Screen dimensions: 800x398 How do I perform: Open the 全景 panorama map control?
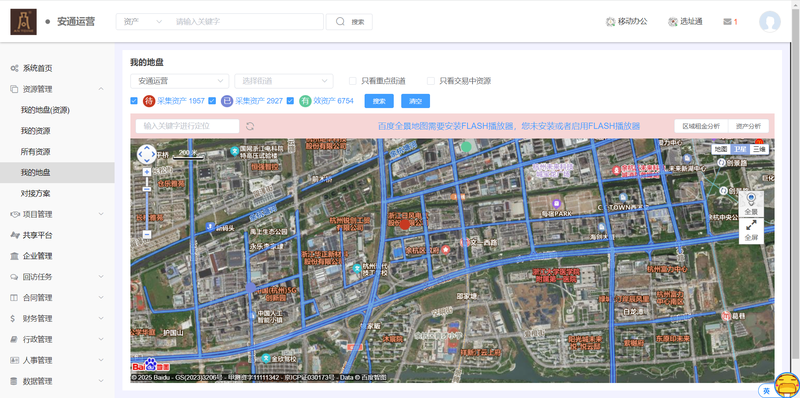(751, 204)
